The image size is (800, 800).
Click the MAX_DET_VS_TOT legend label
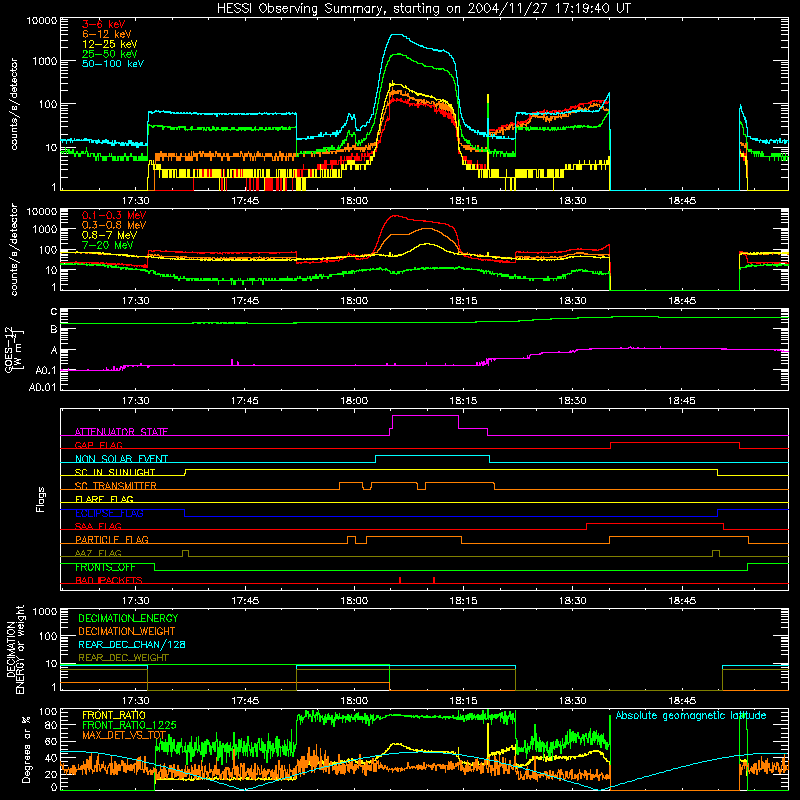click(124, 735)
